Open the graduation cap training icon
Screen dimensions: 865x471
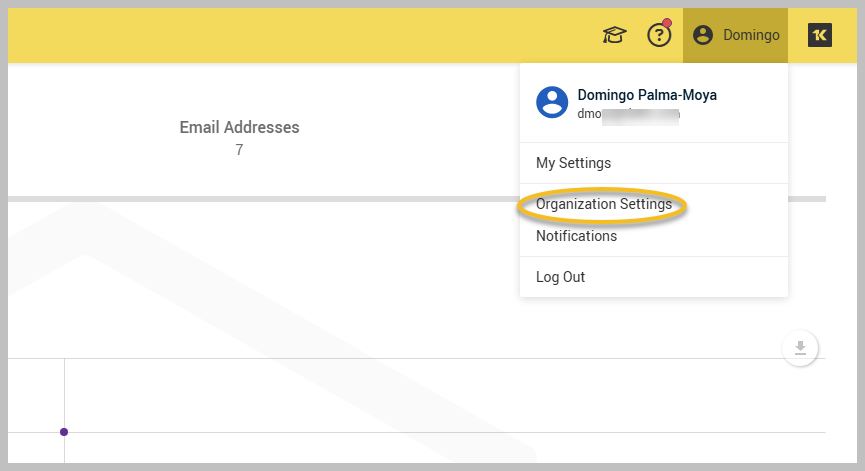coord(613,36)
